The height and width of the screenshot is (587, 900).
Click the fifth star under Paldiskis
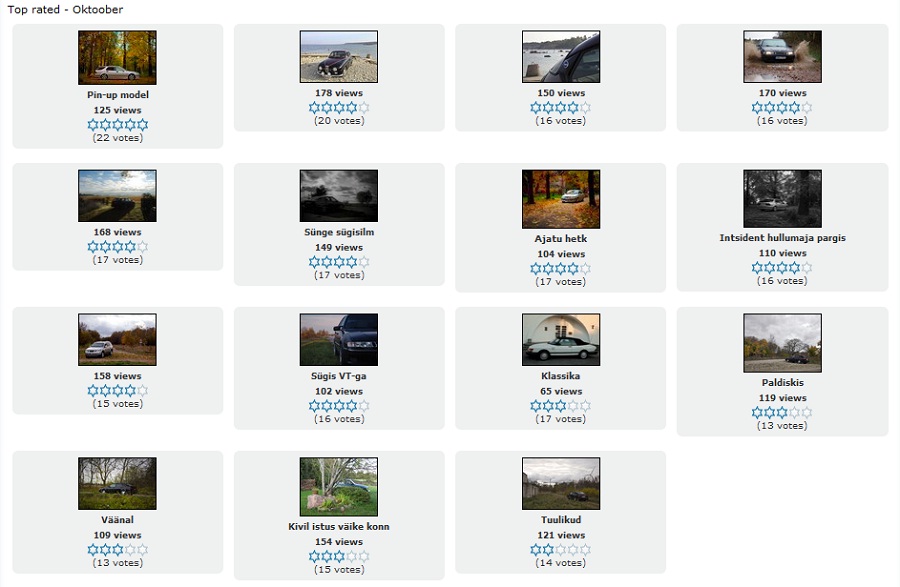point(807,413)
